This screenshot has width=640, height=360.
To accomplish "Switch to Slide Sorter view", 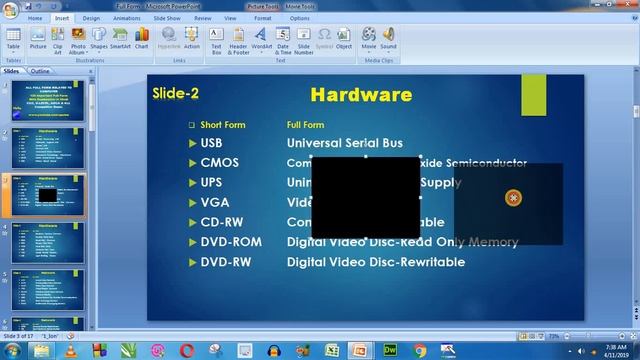I will pos(532,336).
